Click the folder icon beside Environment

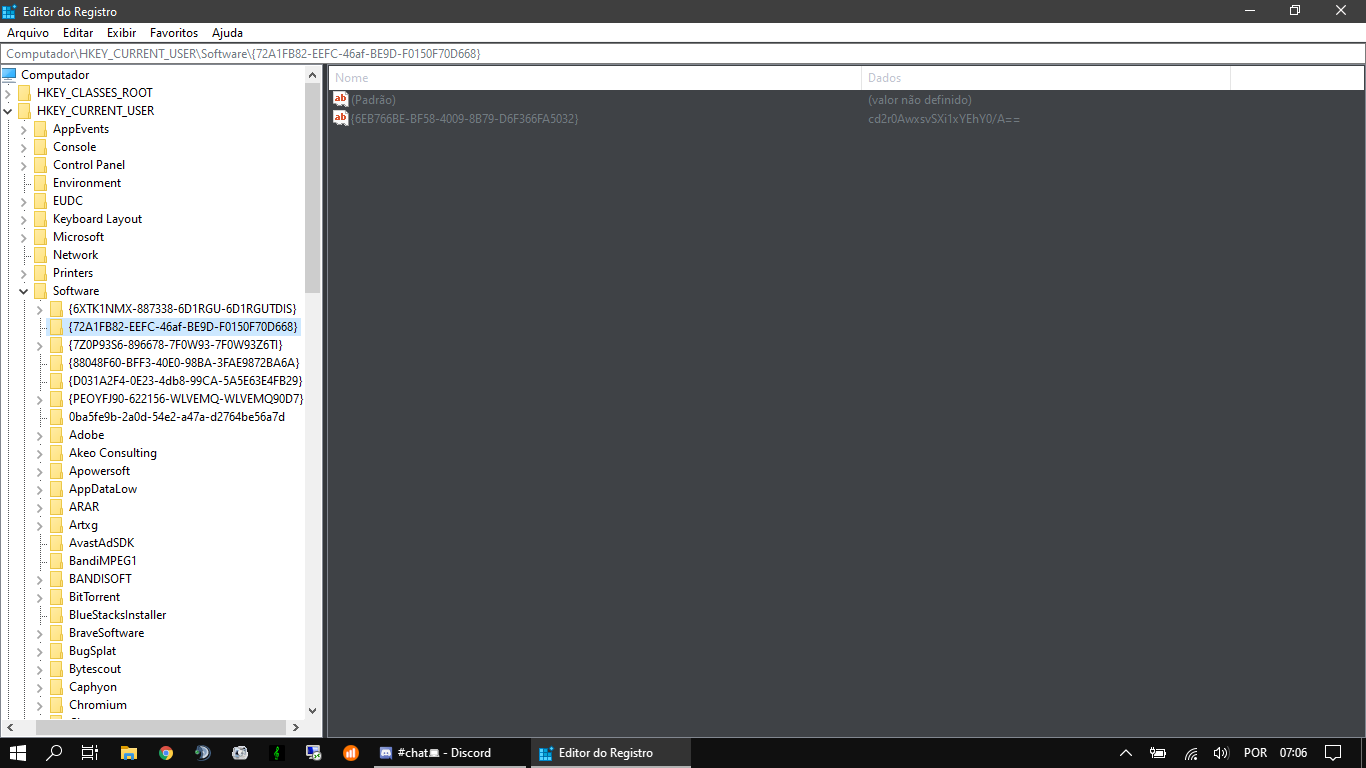[x=41, y=183]
